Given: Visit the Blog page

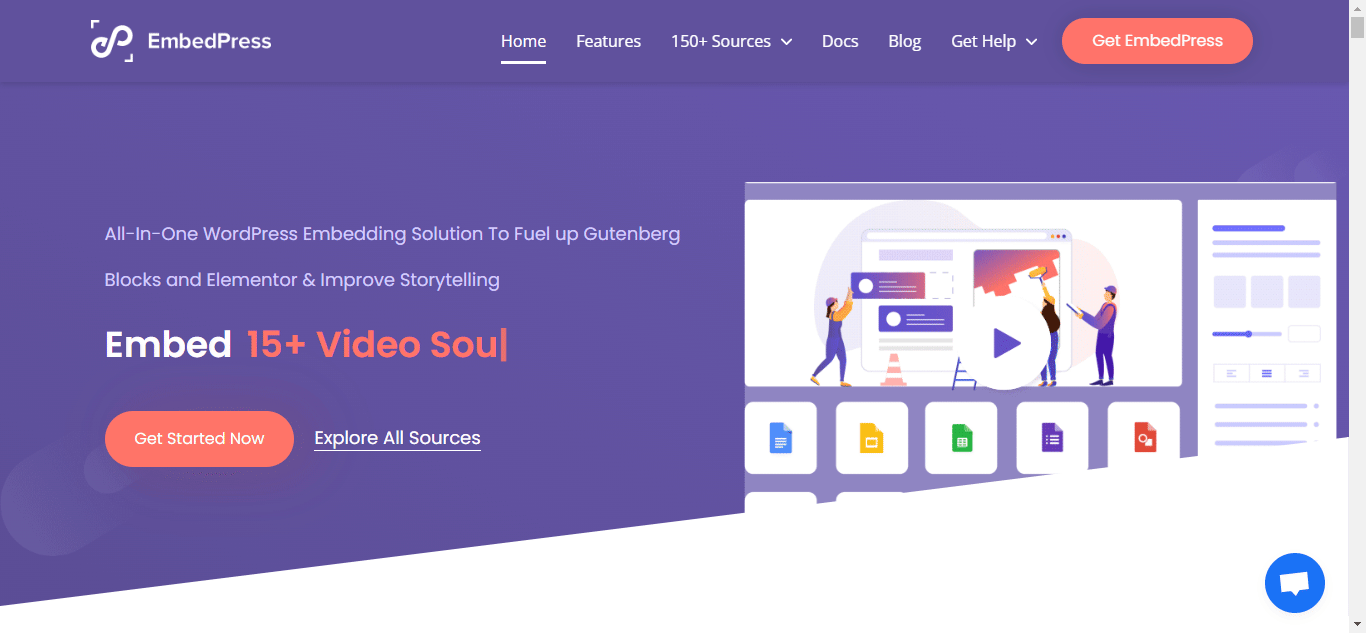Looking at the screenshot, I should [904, 41].
